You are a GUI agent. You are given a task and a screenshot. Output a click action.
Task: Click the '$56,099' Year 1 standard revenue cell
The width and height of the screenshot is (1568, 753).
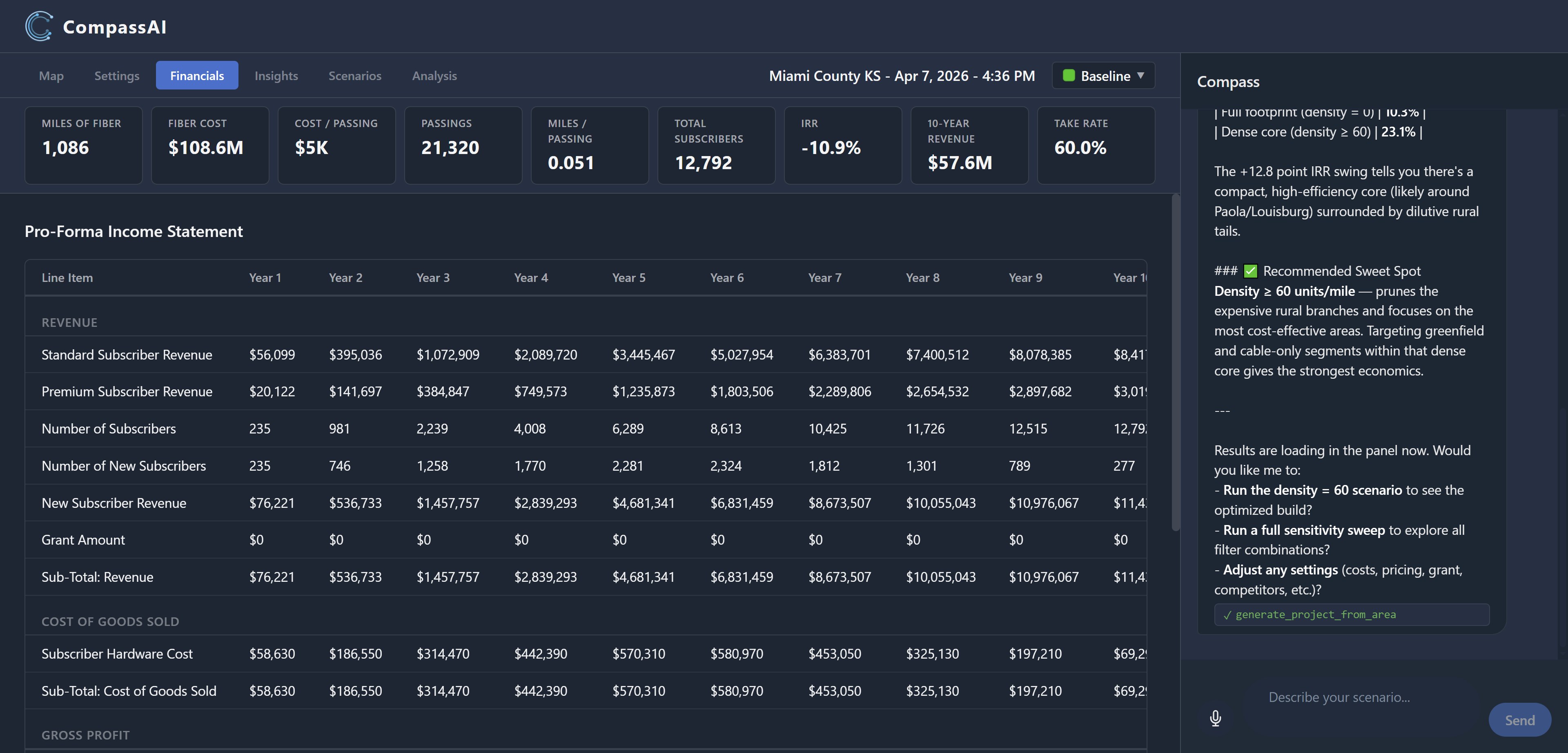[x=272, y=355]
